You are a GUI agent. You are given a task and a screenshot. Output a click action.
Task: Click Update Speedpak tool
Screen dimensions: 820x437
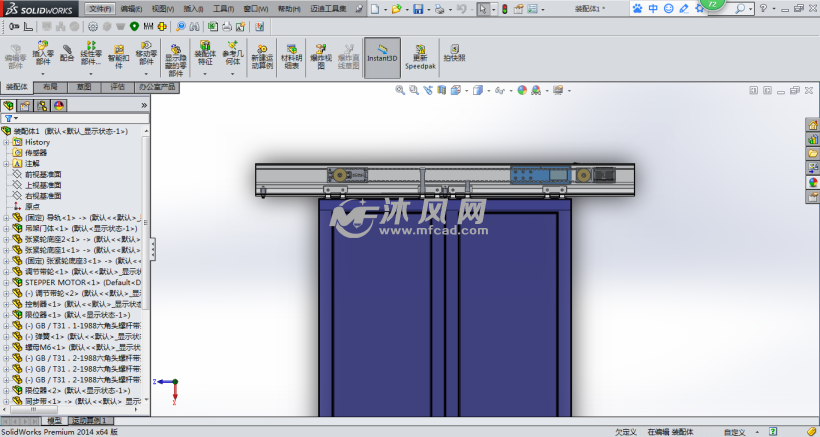tap(420, 57)
